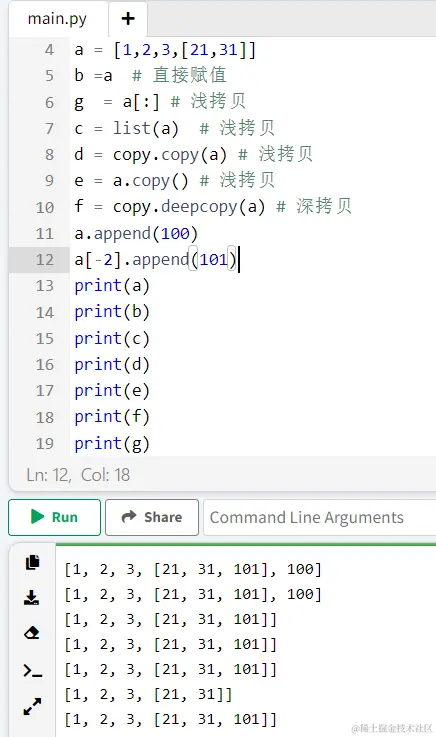
Task: Place cursor on the a.append(100) line
Action: pyautogui.click(x=136, y=233)
